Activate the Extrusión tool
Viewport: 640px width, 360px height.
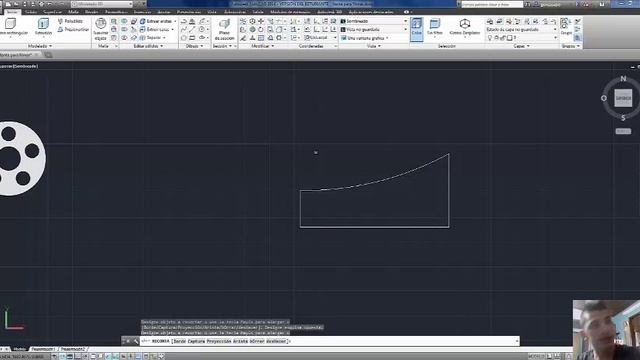43,27
